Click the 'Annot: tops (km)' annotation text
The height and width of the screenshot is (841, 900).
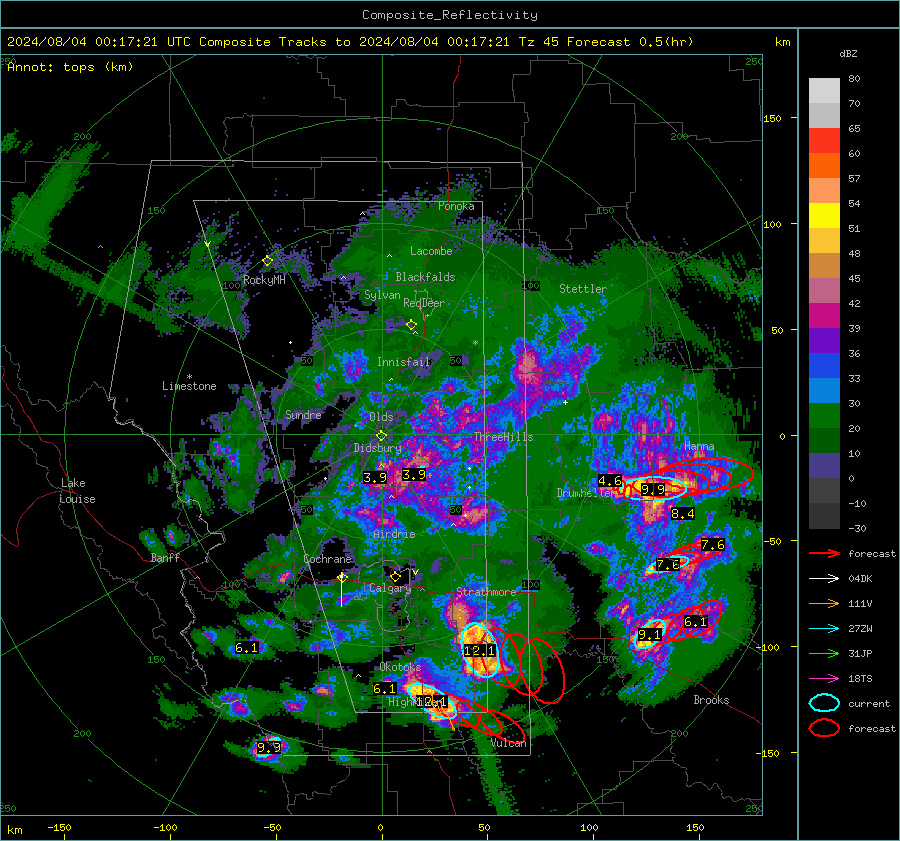[70, 67]
